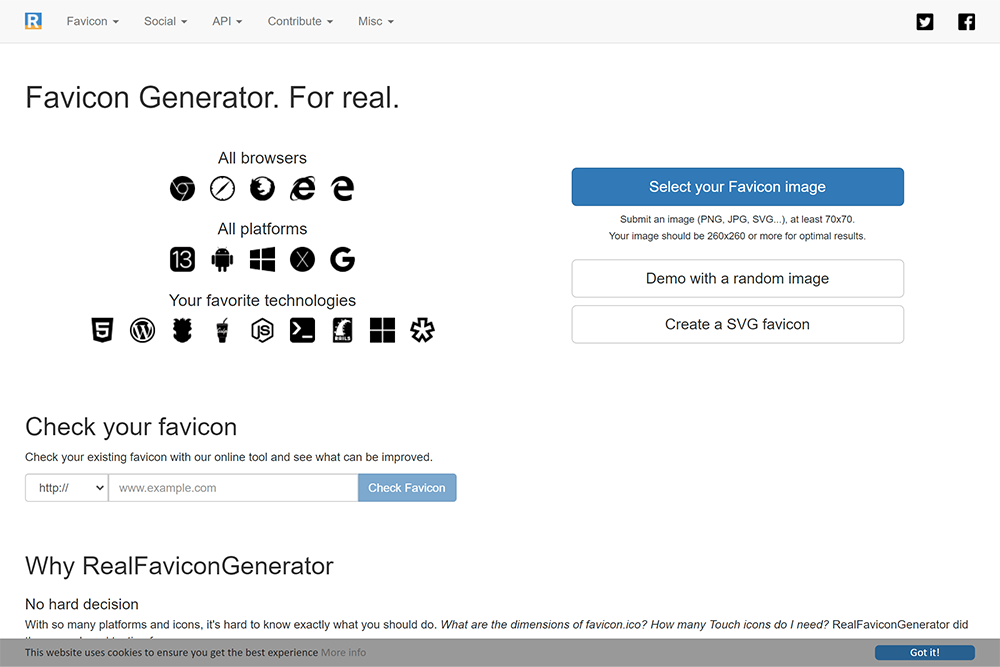Viewport: 1000px width, 667px height.
Task: Click Create a SVG favicon button
Action: tap(737, 325)
